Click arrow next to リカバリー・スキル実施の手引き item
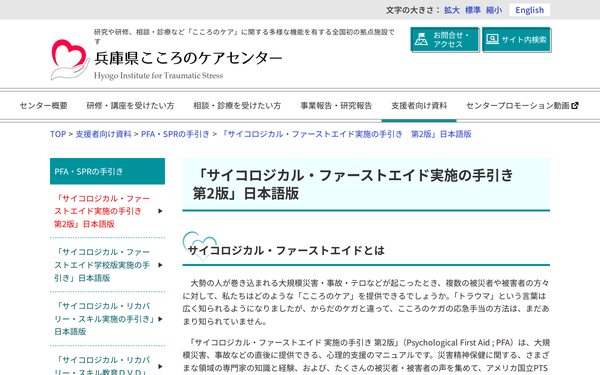 pos(160,319)
